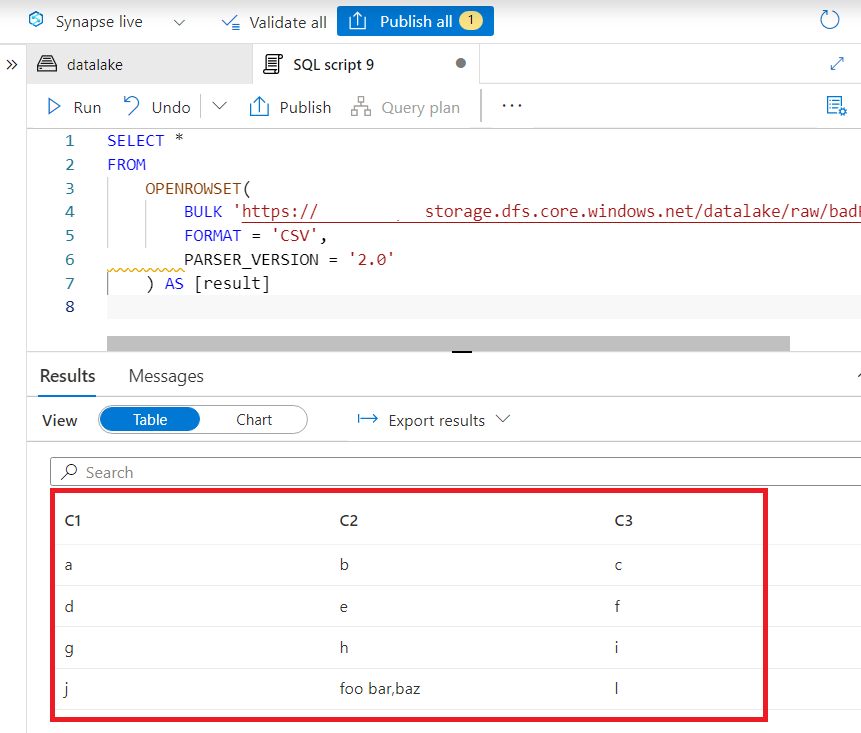Click line number 5 in the gutter

(x=69, y=236)
